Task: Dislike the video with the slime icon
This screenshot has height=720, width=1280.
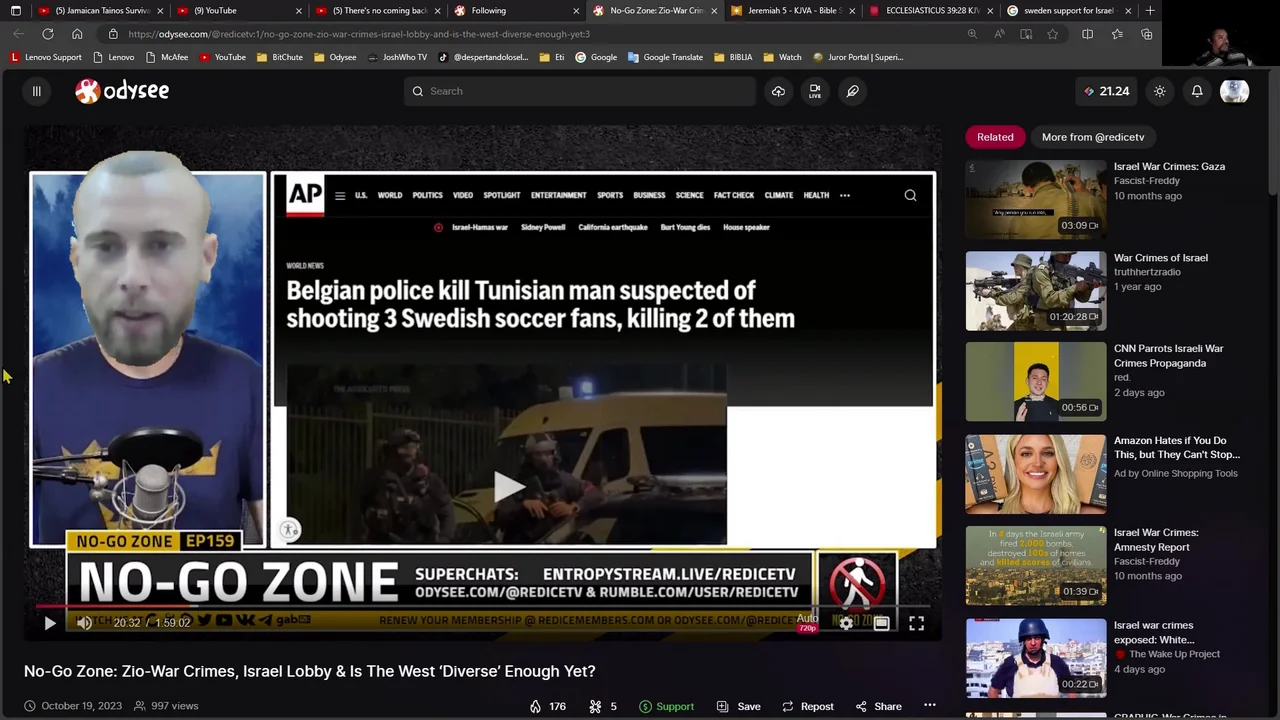Action: pyautogui.click(x=602, y=706)
